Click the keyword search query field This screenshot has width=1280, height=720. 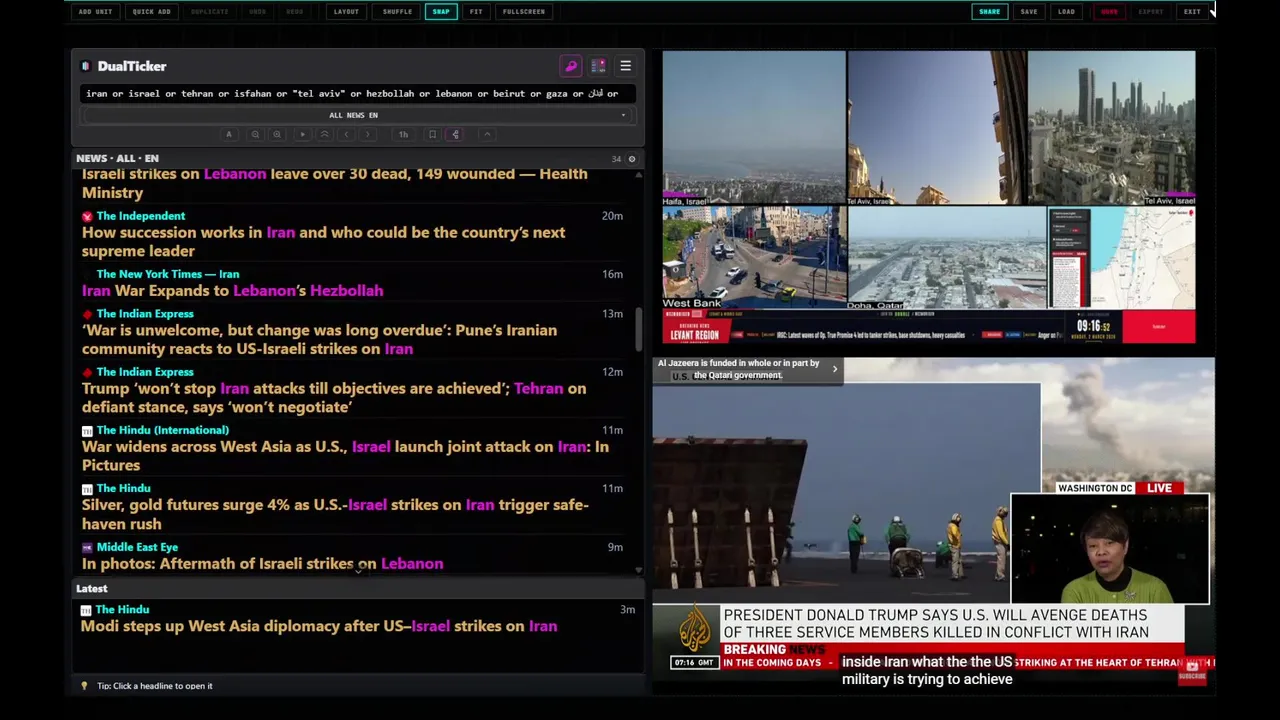coord(356,94)
